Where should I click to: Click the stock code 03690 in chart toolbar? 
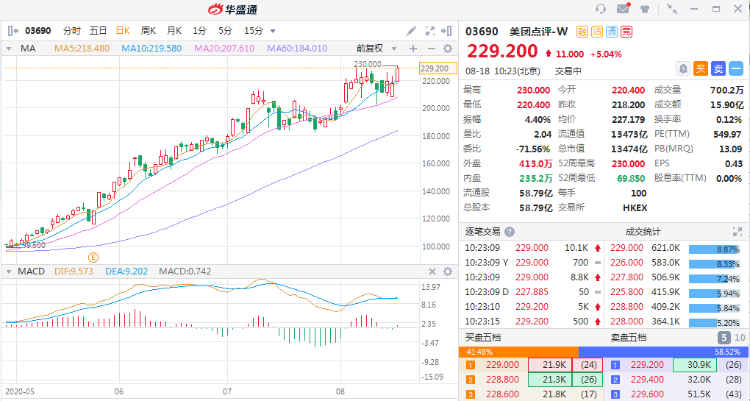tap(38, 31)
